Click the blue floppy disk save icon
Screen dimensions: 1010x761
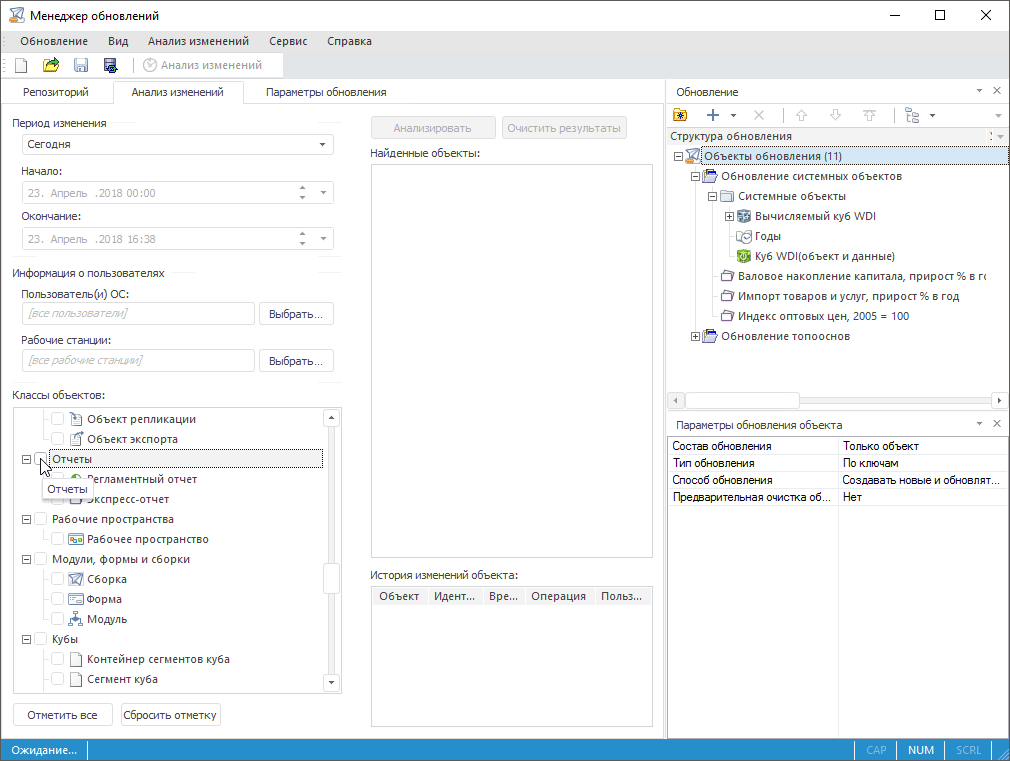(x=81, y=65)
